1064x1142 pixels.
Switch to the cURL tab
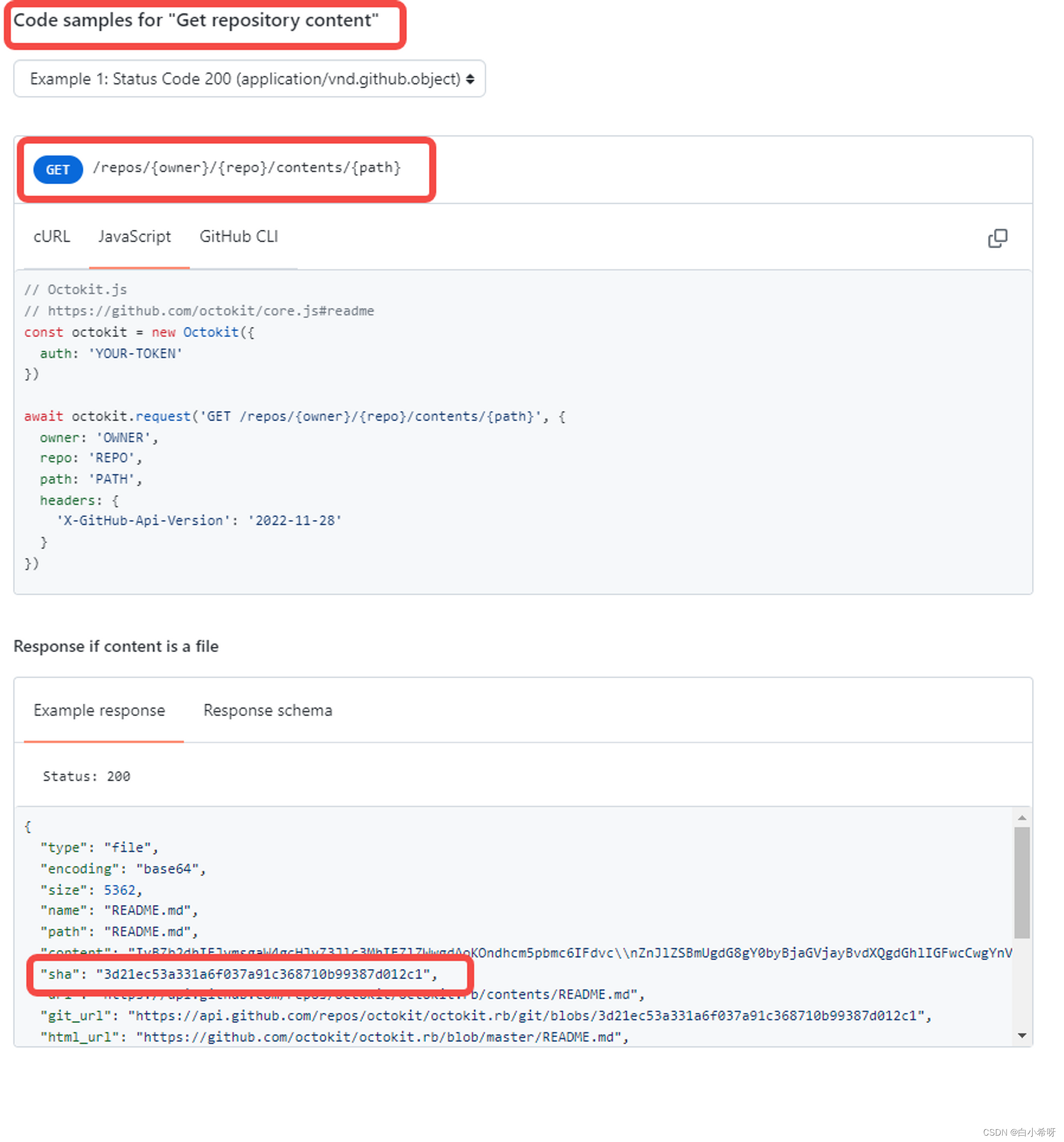52,236
